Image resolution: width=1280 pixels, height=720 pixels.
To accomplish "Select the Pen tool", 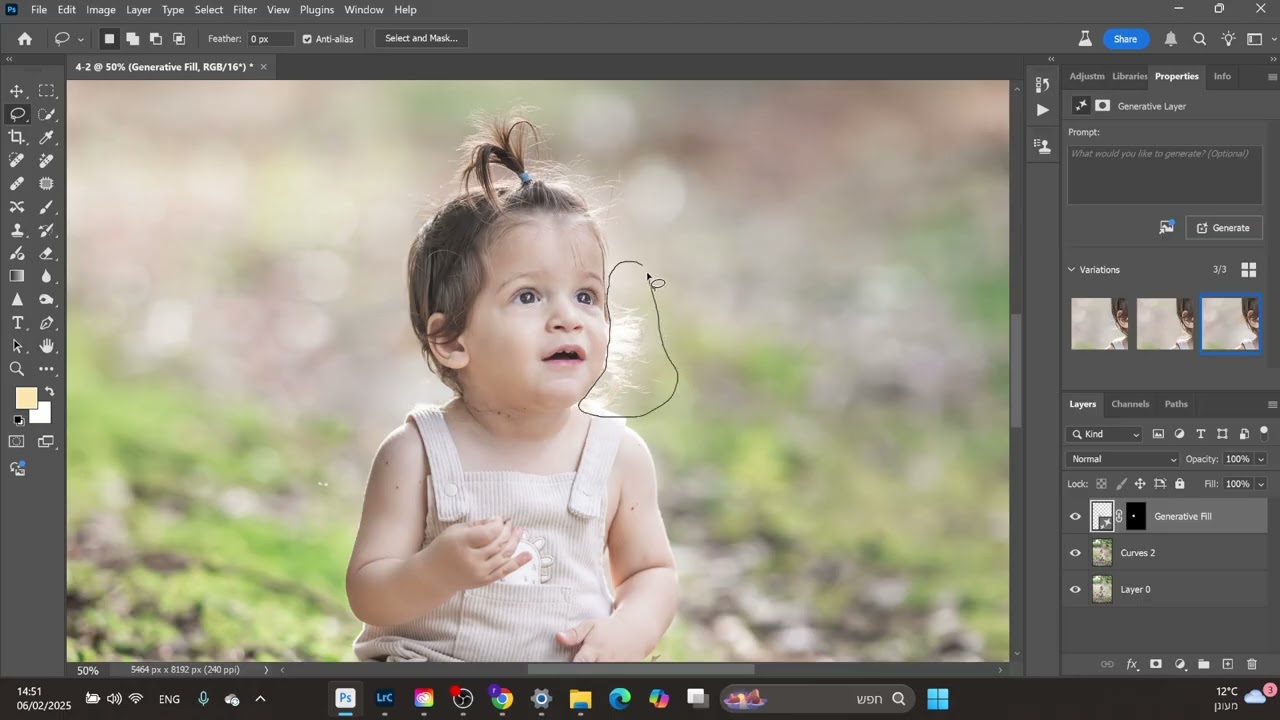I will [x=46, y=323].
